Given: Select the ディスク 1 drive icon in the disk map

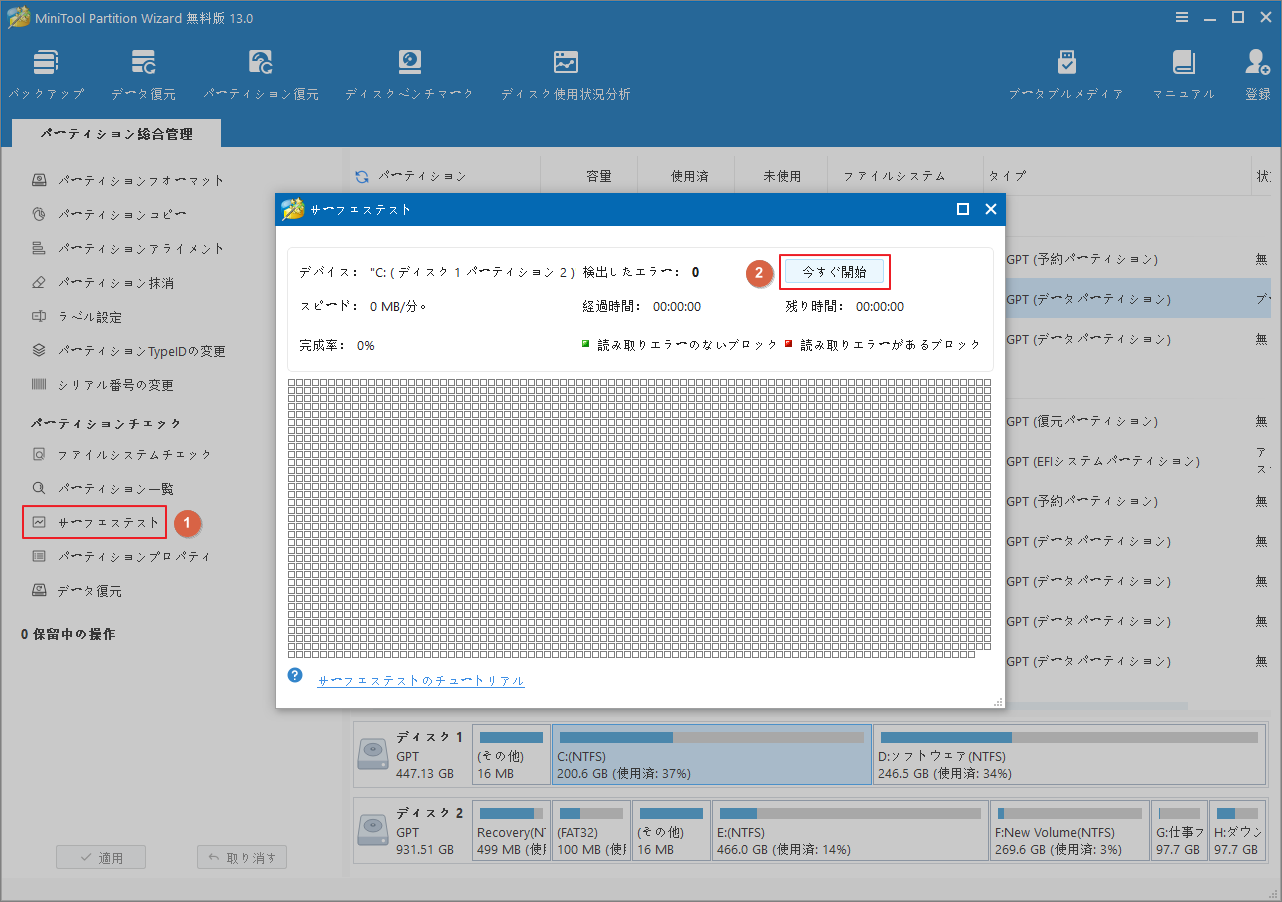Looking at the screenshot, I should click(x=373, y=754).
